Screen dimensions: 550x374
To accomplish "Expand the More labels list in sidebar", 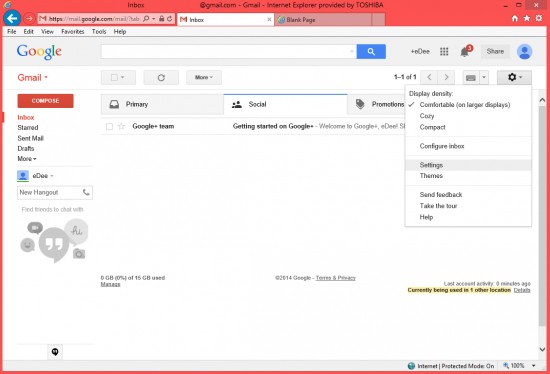I will click(x=27, y=159).
